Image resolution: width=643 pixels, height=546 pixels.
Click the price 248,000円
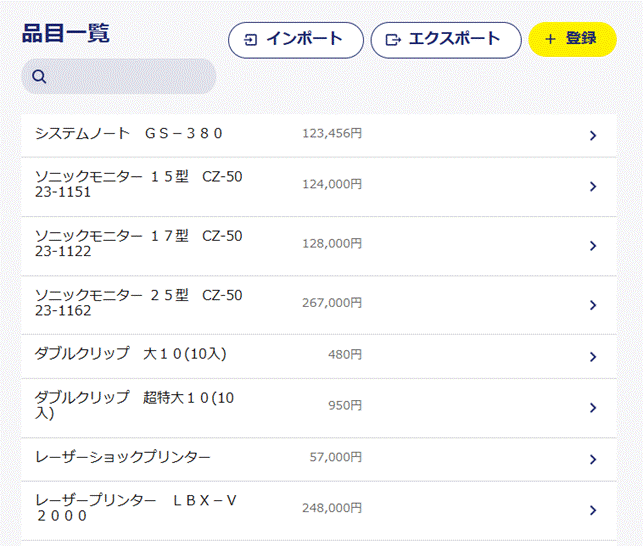332,508
